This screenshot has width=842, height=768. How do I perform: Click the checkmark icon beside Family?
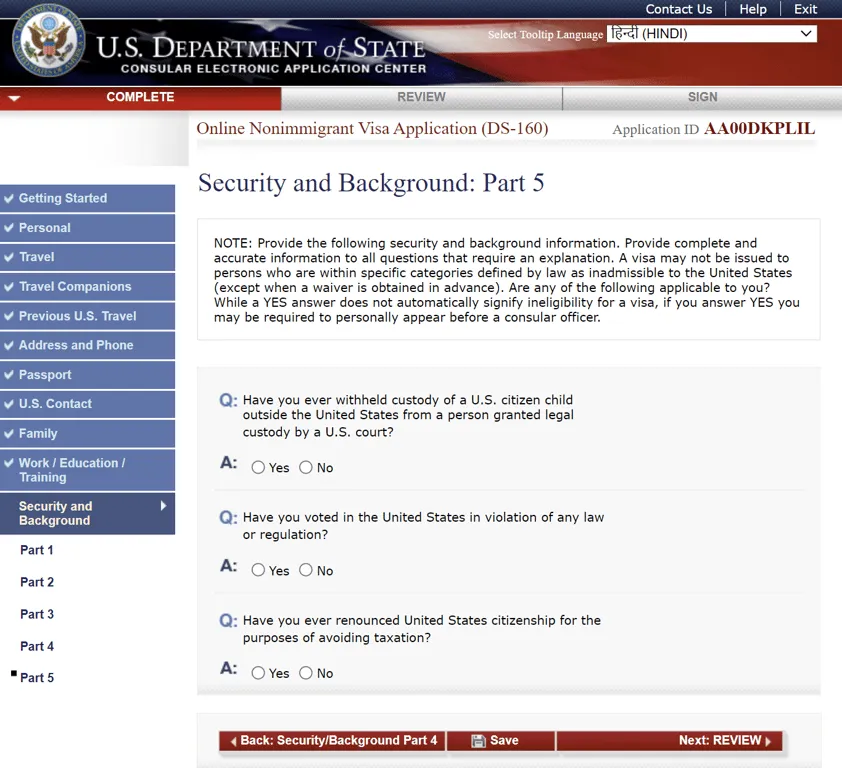click(x=9, y=434)
